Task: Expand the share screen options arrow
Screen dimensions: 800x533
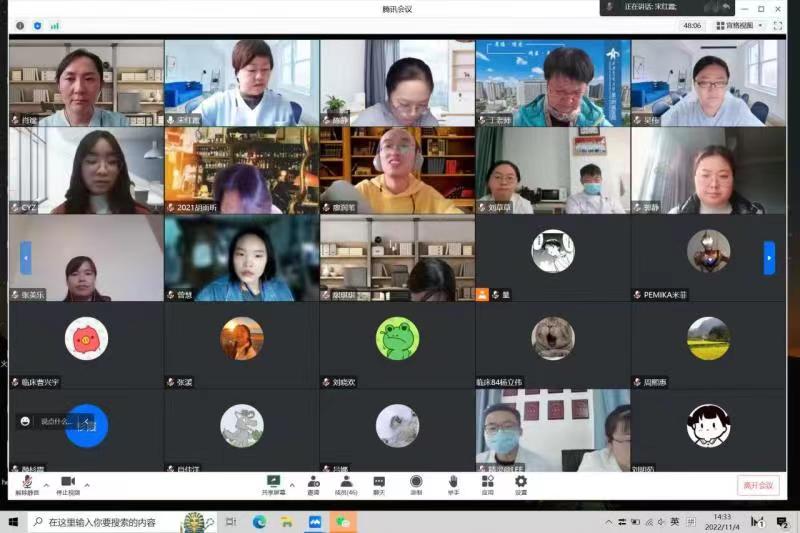Action: (x=291, y=485)
